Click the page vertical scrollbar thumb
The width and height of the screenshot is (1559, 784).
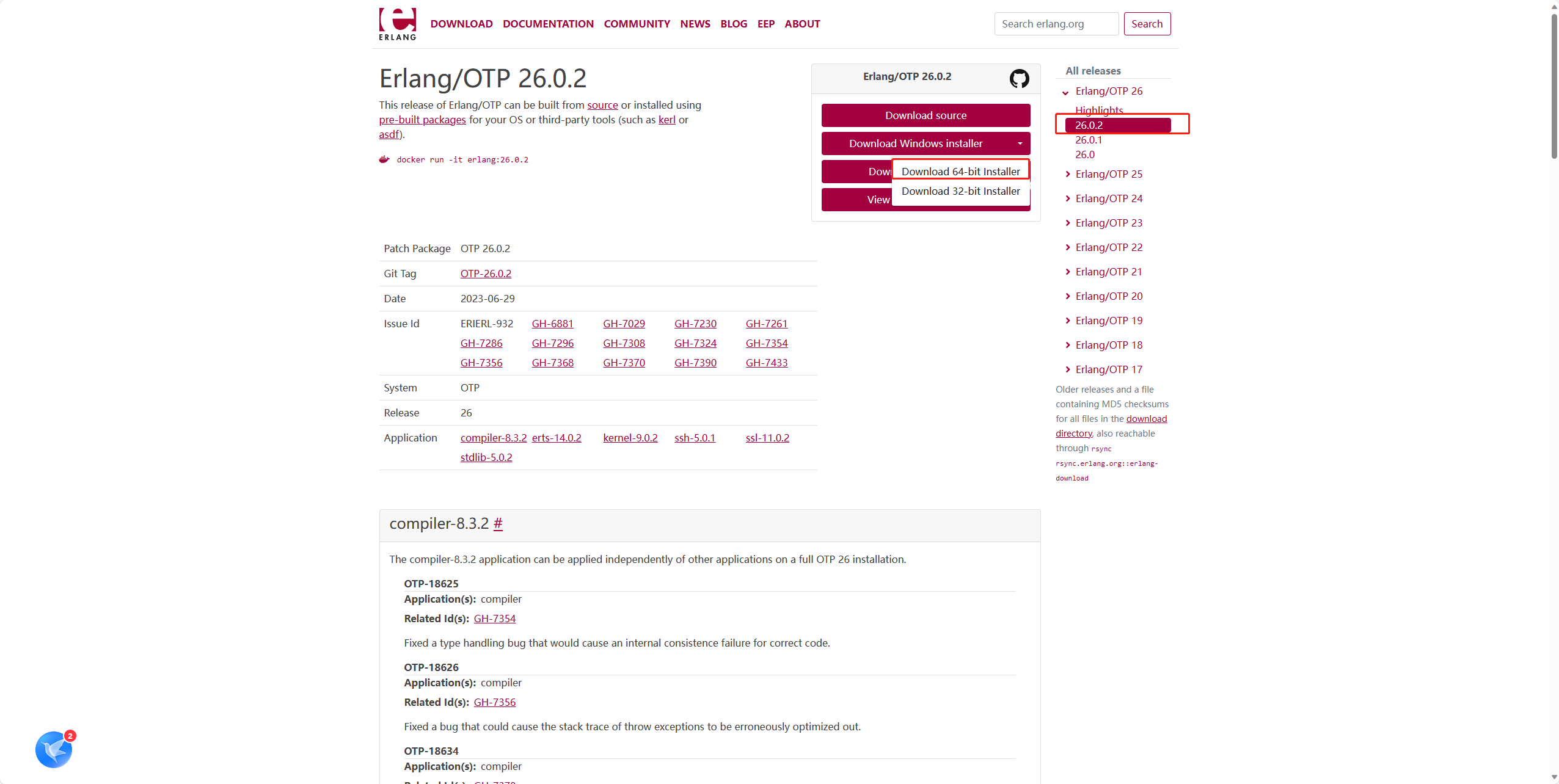(x=1554, y=85)
